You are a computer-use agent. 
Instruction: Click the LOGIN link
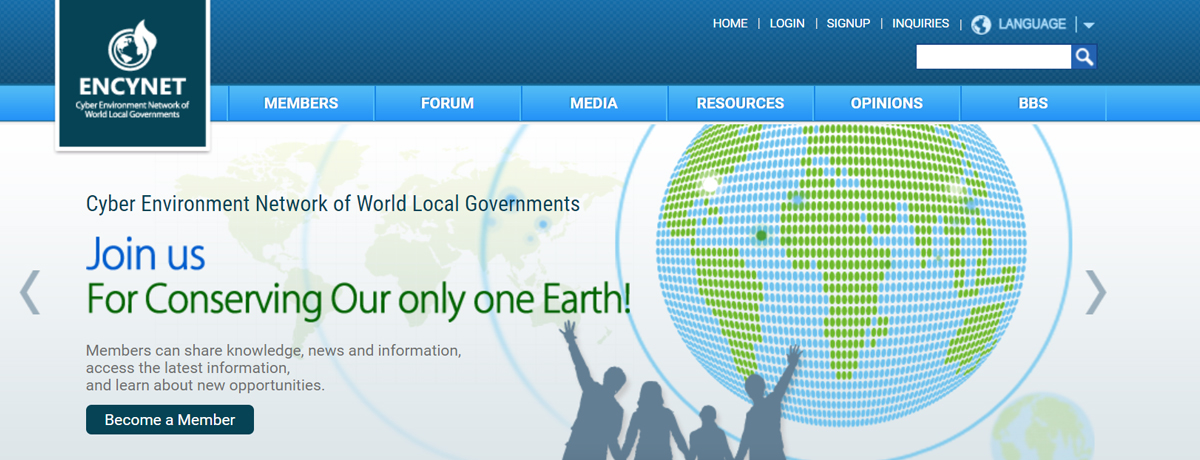point(787,24)
